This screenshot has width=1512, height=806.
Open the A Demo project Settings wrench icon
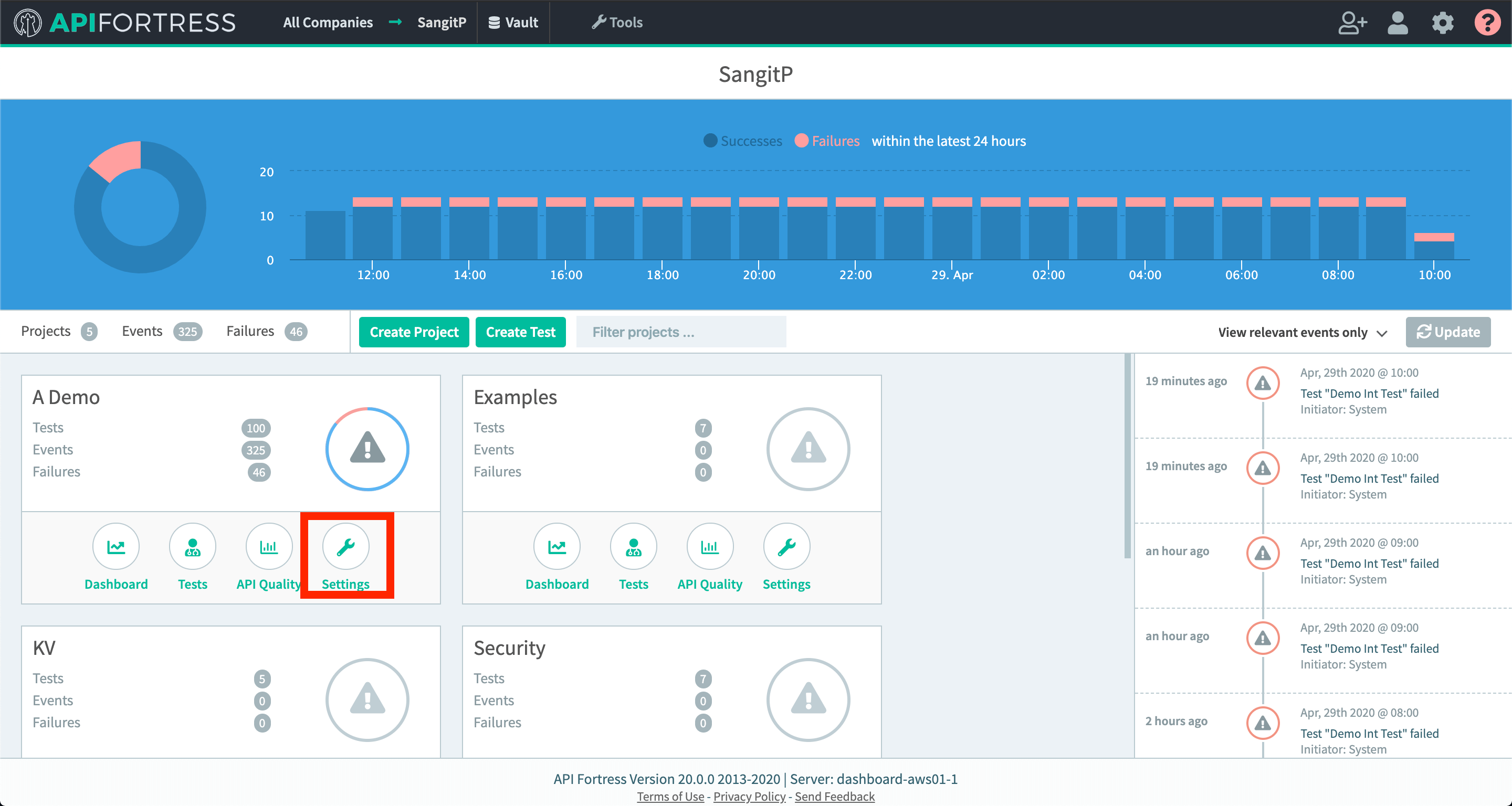[x=346, y=547]
